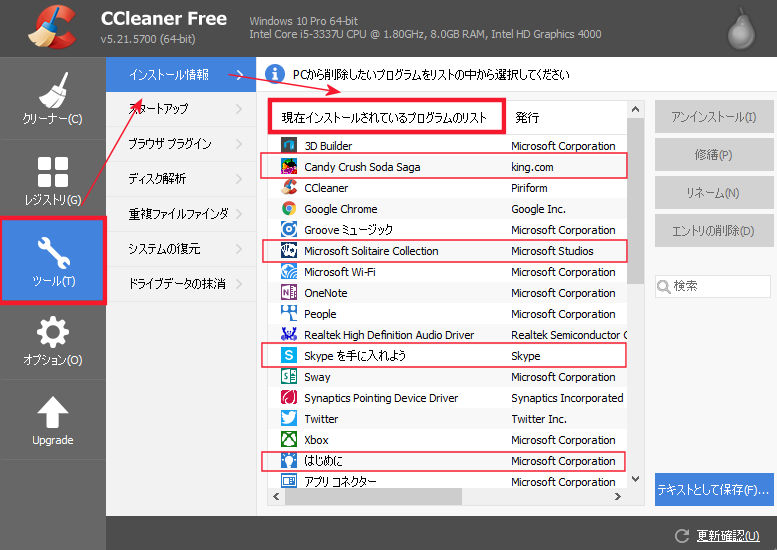Viewport: 777px width, 550px height.
Task: Select the Synaptics Pointing Device icon
Action: (x=289, y=397)
